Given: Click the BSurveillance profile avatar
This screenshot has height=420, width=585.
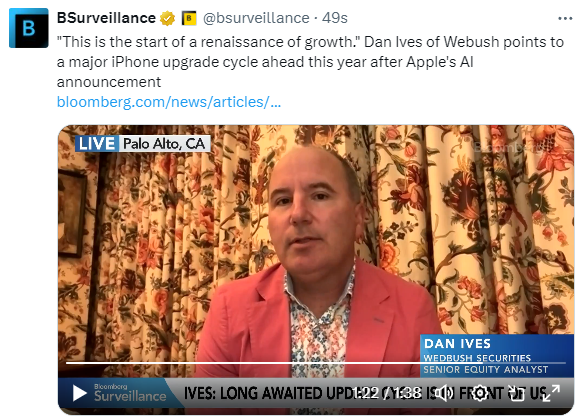Looking at the screenshot, I should (x=29, y=28).
